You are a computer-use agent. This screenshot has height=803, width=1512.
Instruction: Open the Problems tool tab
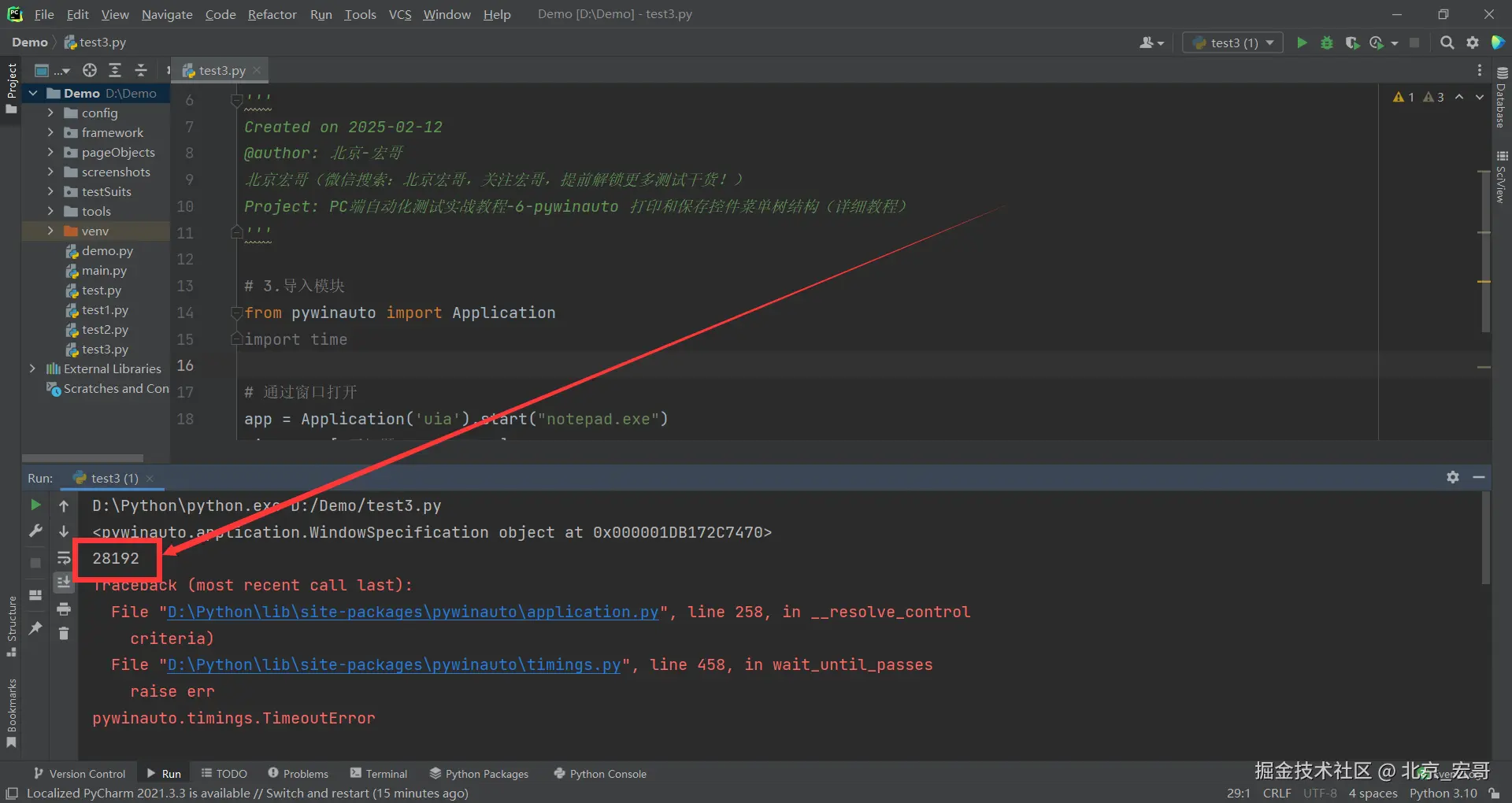pos(298,774)
